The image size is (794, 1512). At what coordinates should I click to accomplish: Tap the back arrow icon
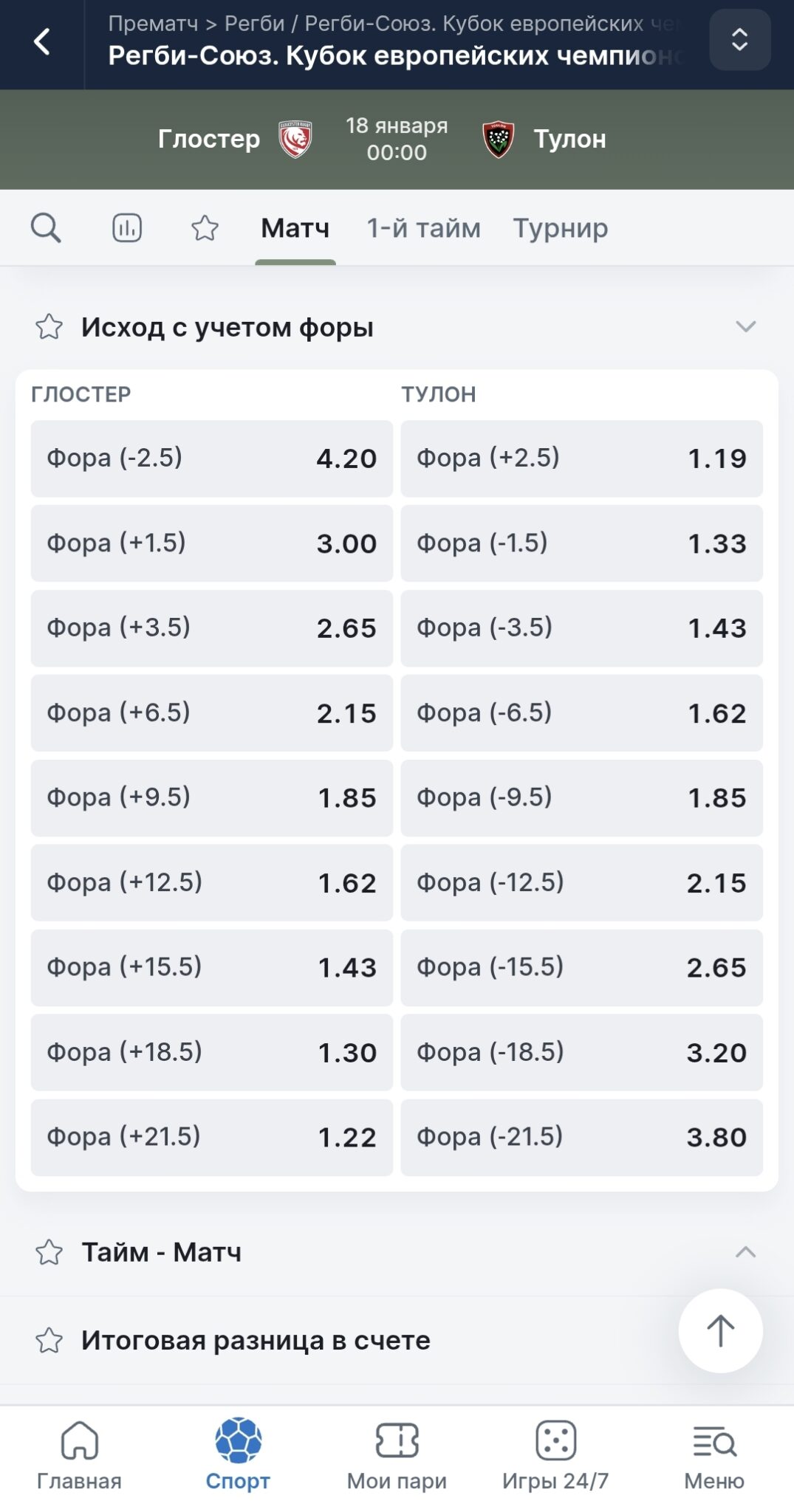(43, 41)
